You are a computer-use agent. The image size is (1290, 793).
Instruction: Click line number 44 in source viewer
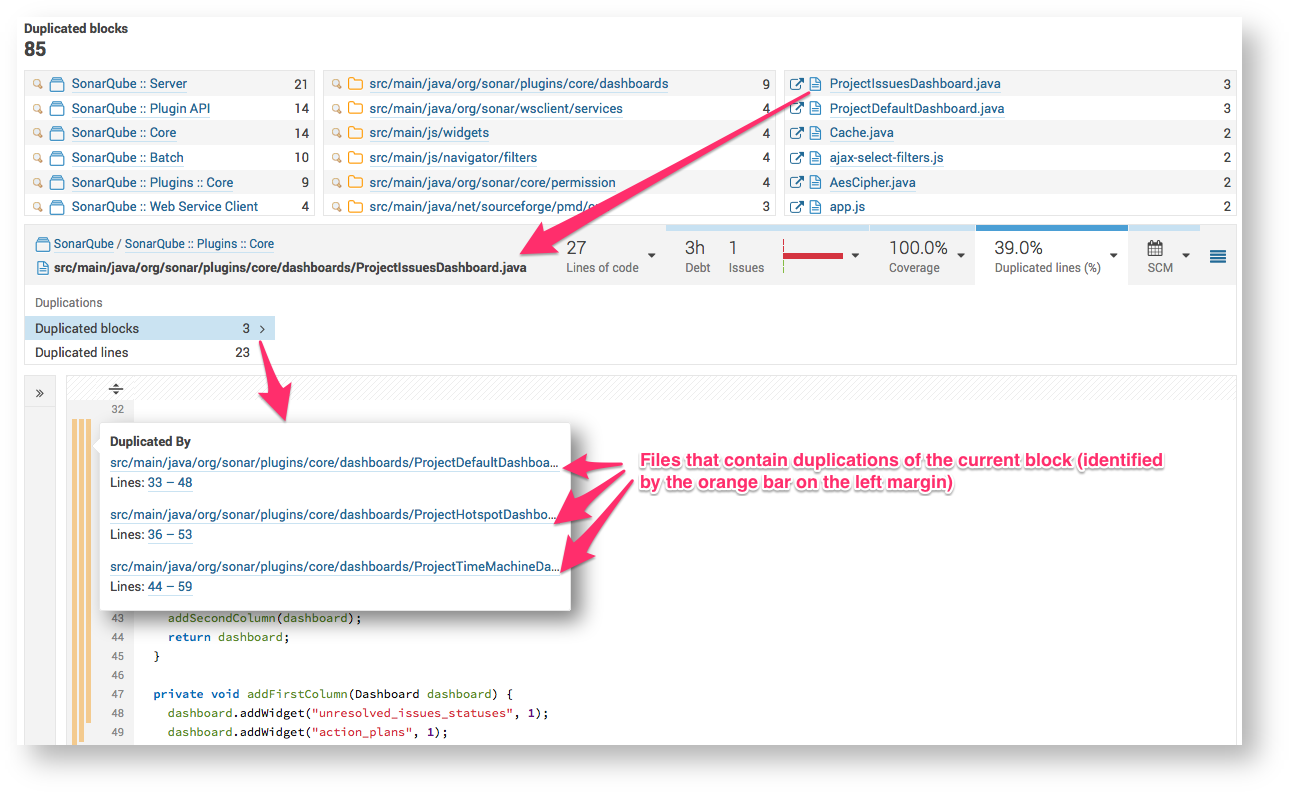(118, 637)
